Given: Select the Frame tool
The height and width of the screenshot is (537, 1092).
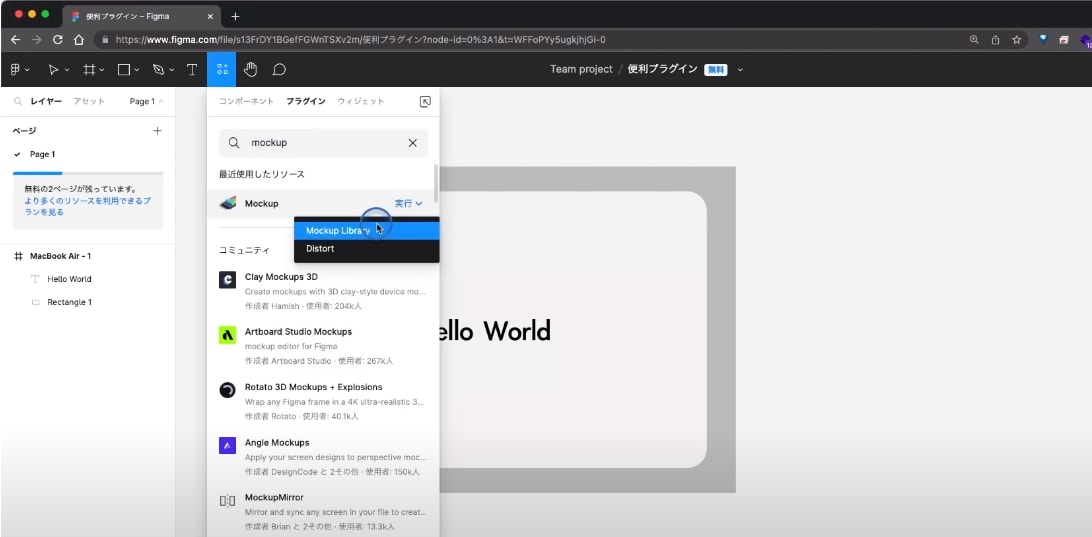Looking at the screenshot, I should (89, 70).
